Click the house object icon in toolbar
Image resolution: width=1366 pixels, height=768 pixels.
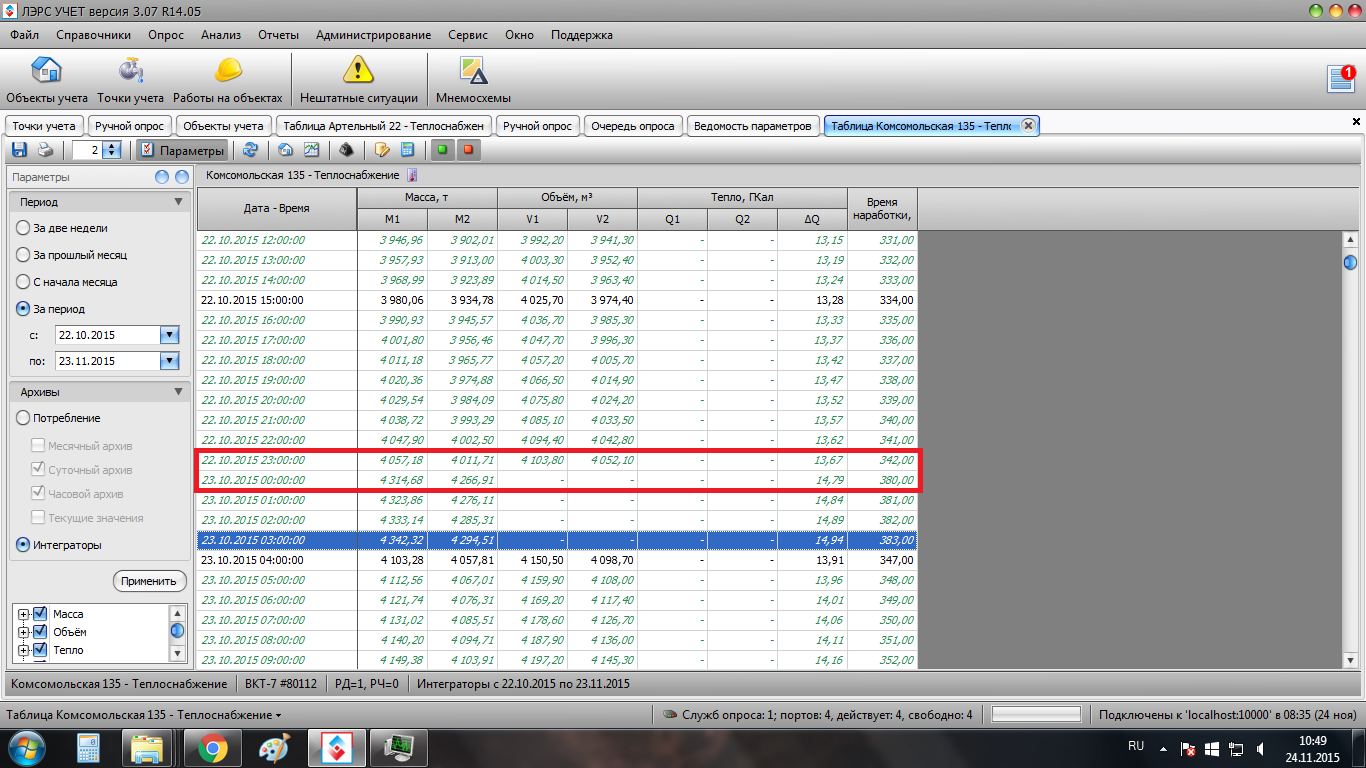pyautogui.click(x=285, y=150)
